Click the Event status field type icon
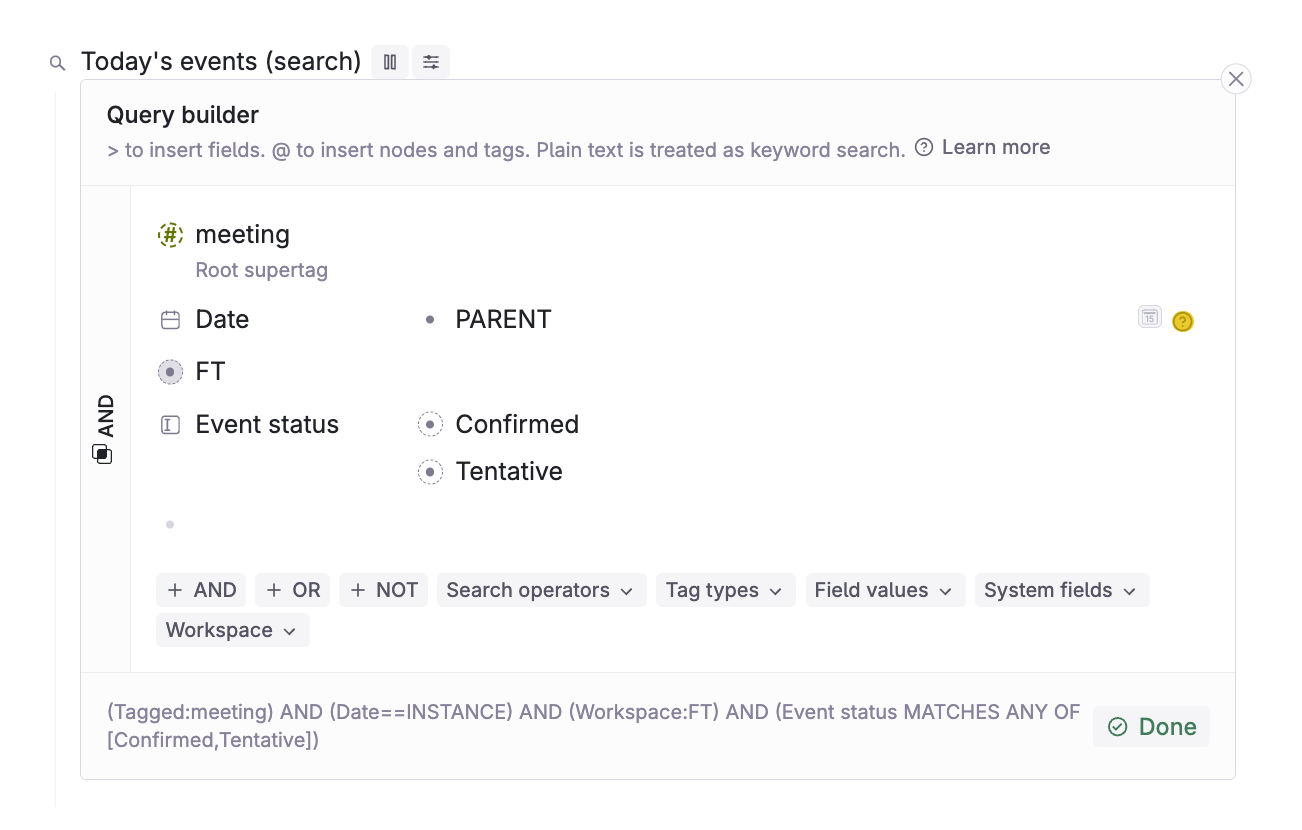This screenshot has width=1302, height=830. [171, 425]
